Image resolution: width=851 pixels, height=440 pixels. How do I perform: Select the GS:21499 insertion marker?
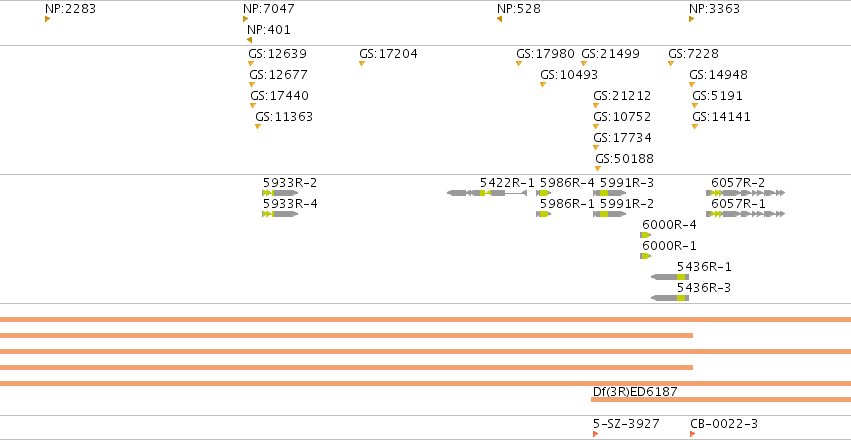(x=584, y=63)
